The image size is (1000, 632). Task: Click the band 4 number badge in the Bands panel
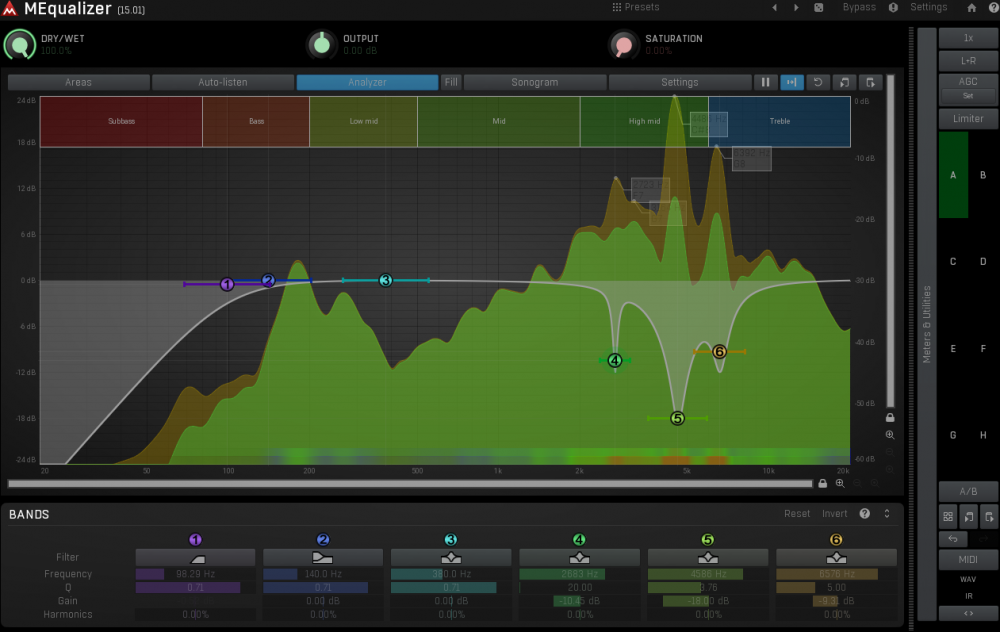tap(579, 540)
